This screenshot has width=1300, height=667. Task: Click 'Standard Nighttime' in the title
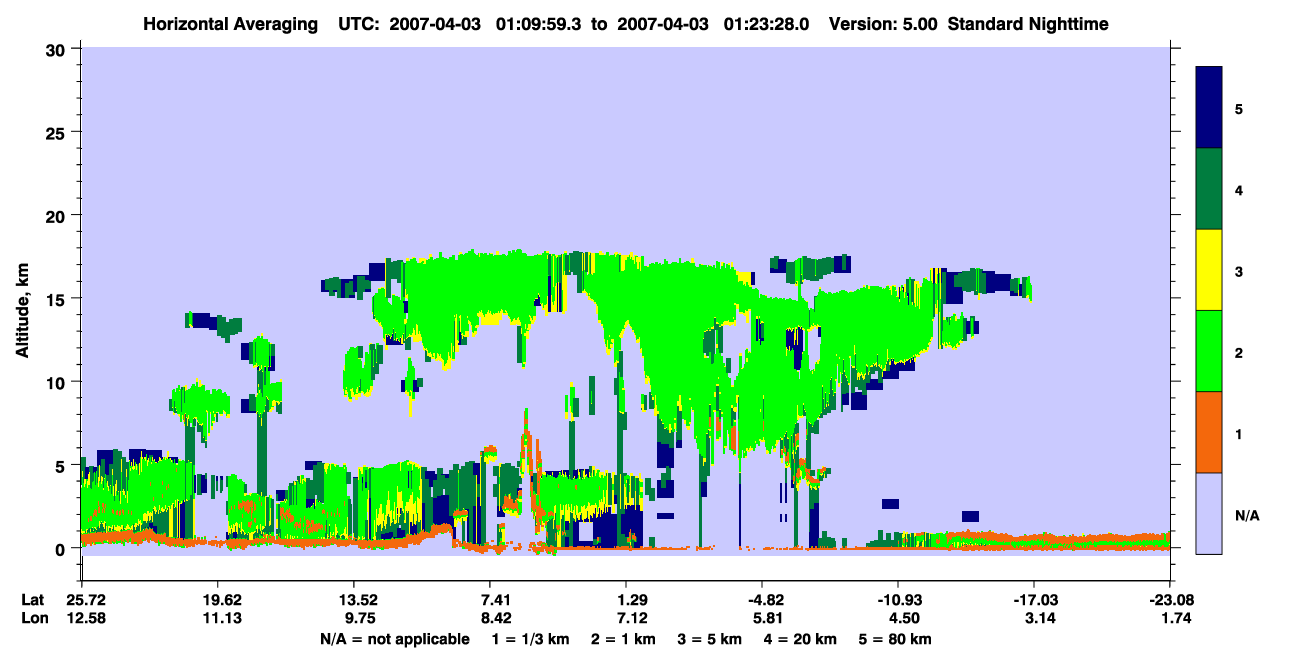[x=1027, y=23]
